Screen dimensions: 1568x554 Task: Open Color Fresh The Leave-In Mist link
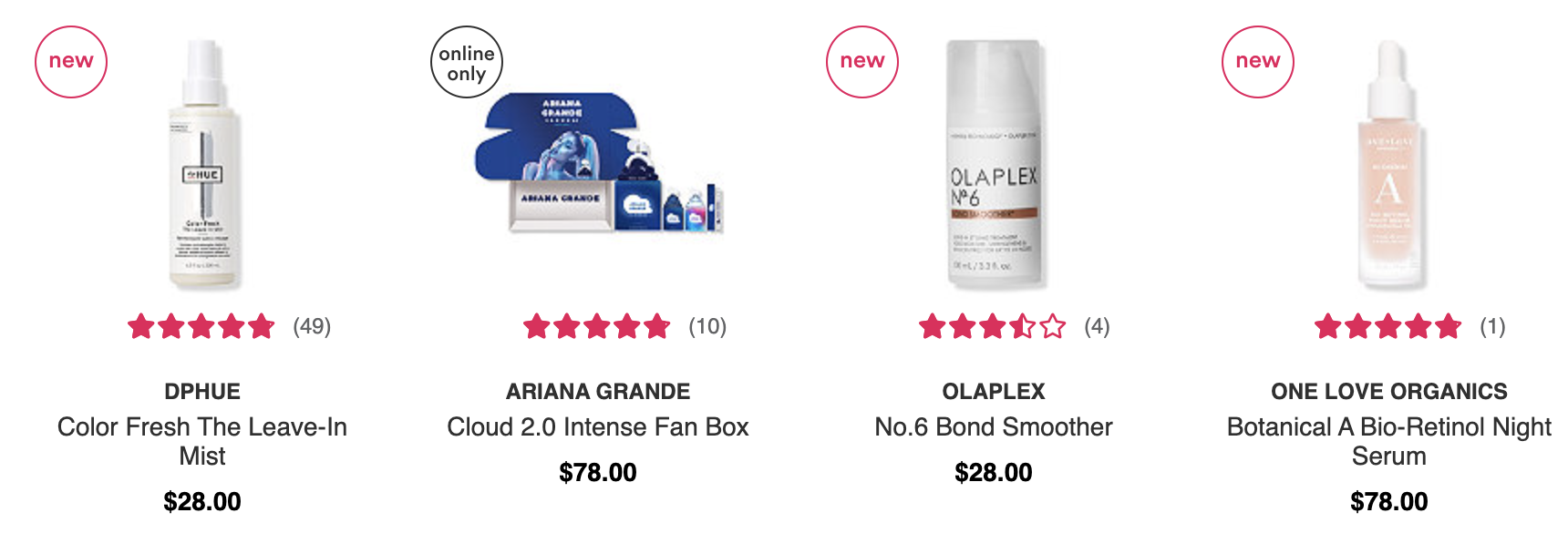pyautogui.click(x=202, y=441)
